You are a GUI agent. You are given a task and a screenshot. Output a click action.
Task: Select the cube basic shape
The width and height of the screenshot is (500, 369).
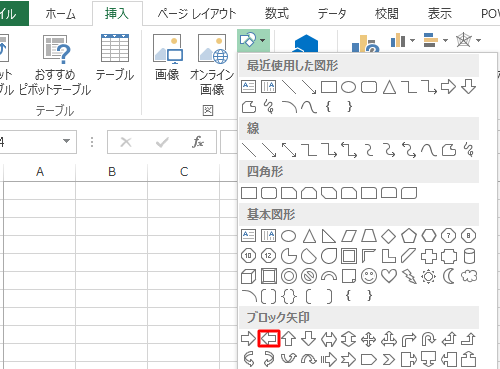tap(249, 276)
